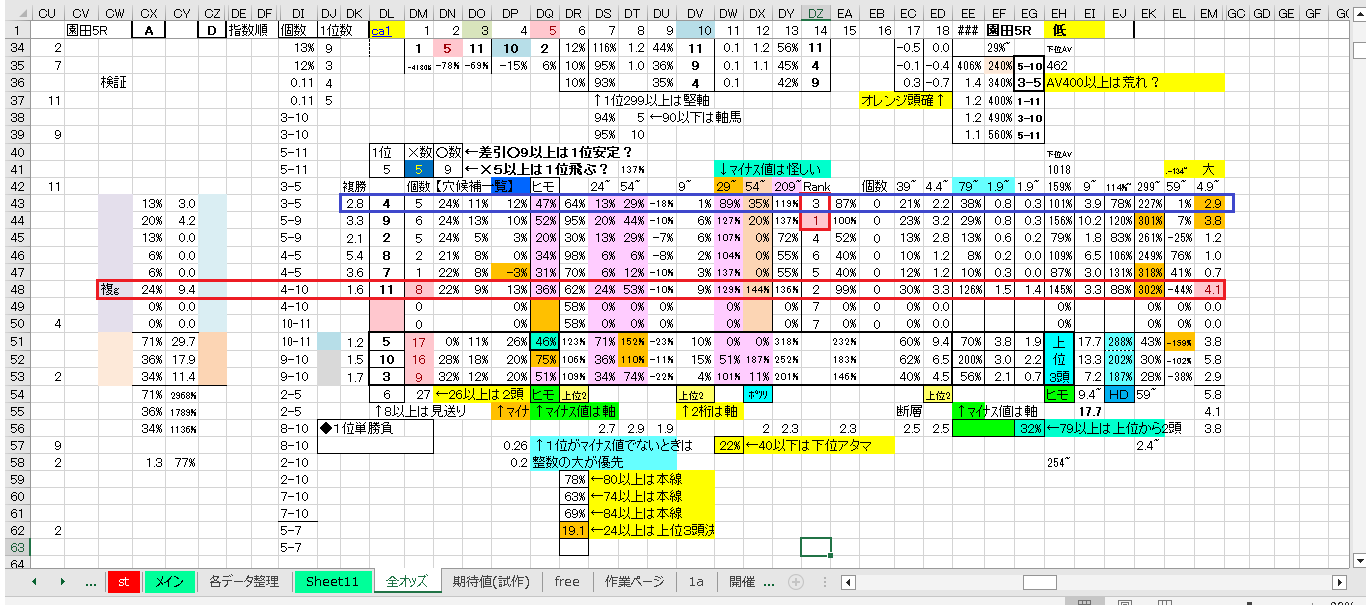The image size is (1366, 605).
Task: Show hidden sheet tabs left of st tab
Action: click(92, 582)
